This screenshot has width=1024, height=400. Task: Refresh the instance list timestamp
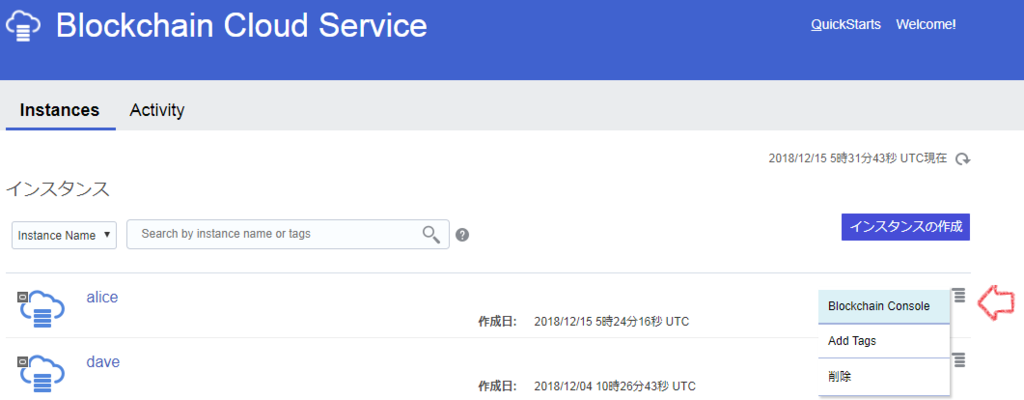[x=963, y=159]
